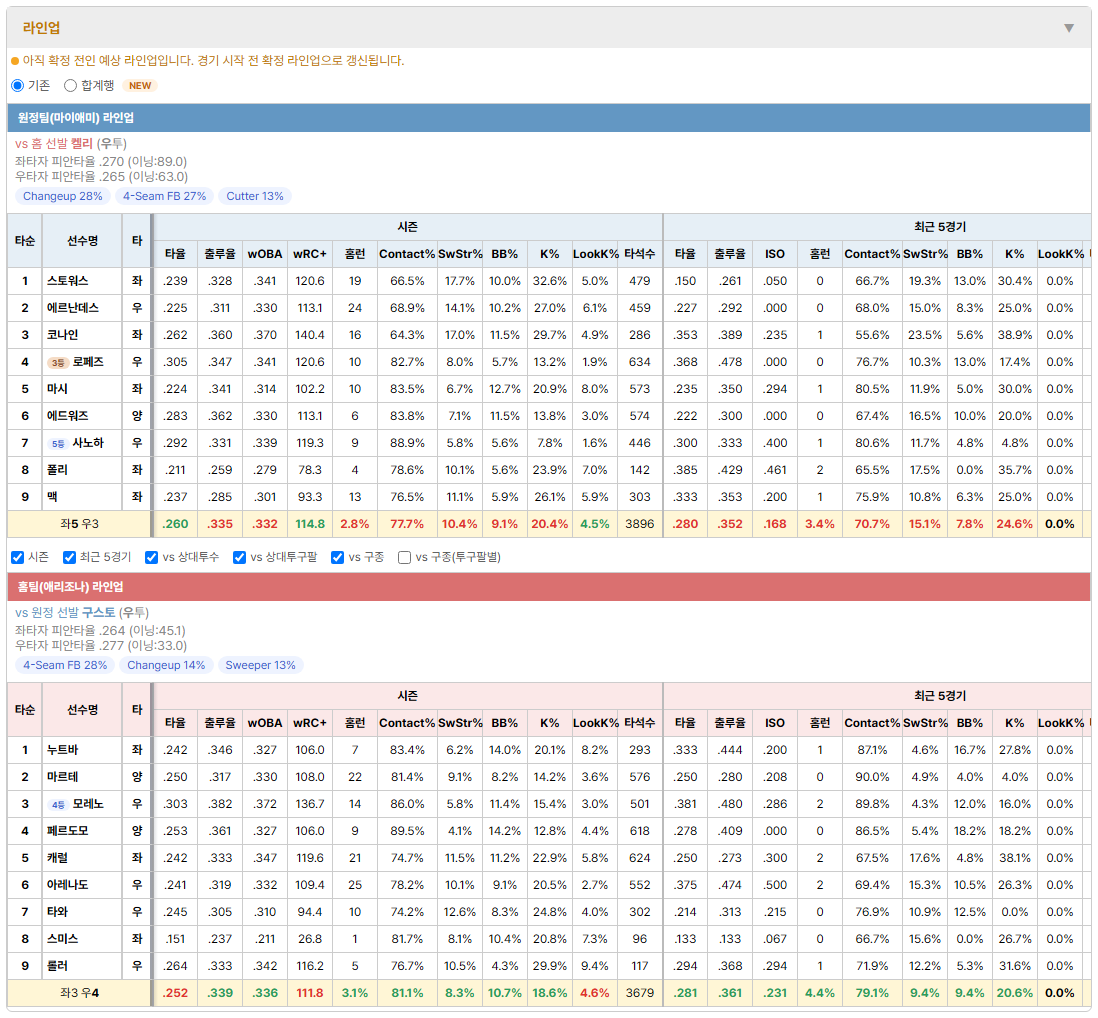Uncheck the vs 구종 checkbox
The image size is (1098, 1018).
click(x=338, y=557)
